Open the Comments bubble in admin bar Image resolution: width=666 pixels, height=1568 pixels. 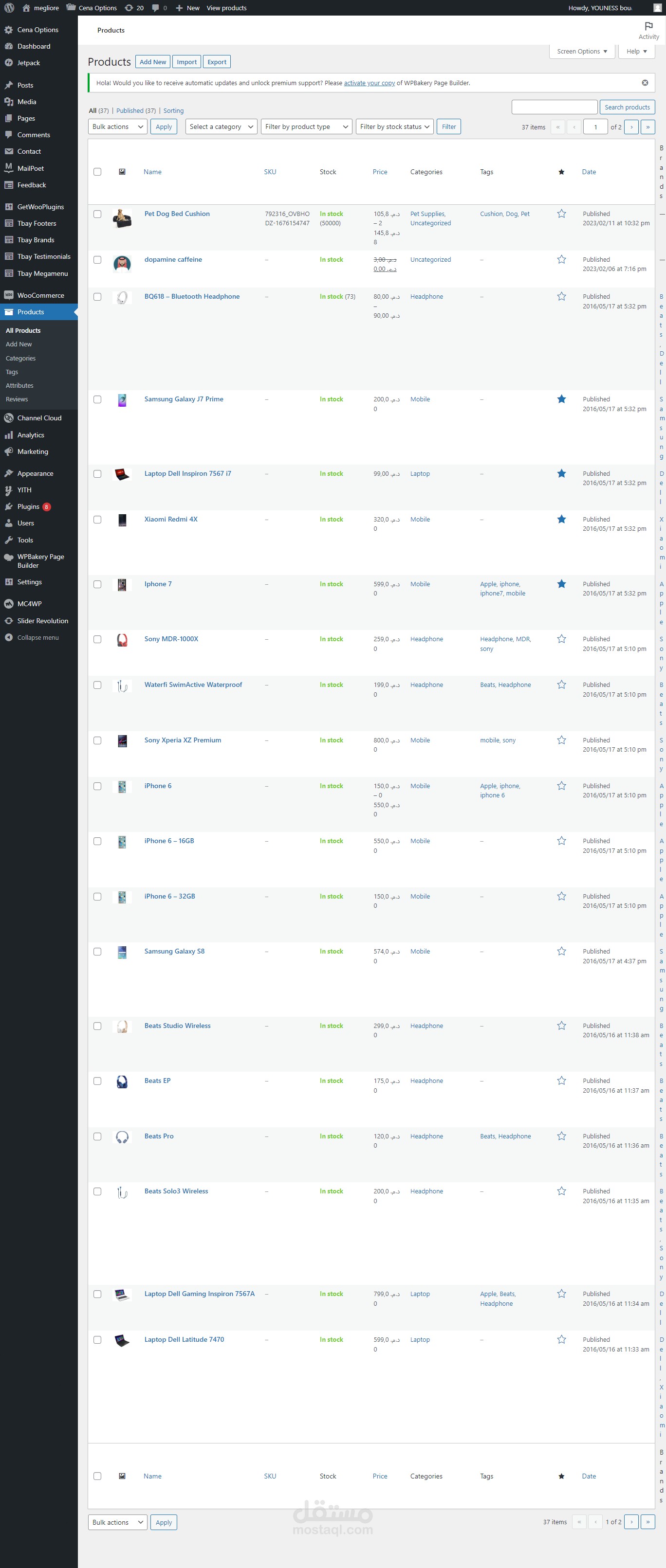pos(160,8)
